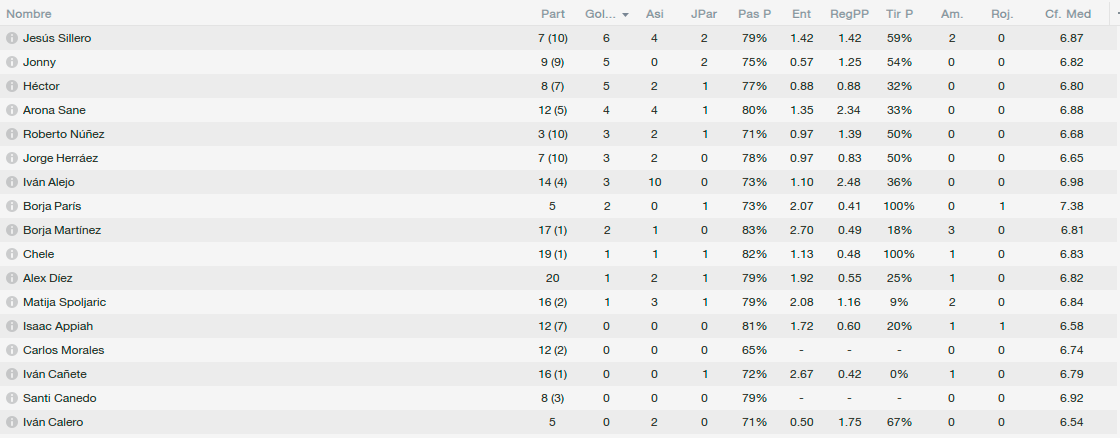1120x438 pixels.
Task: Click info icon beside Iván Calero
Action: coord(11,422)
